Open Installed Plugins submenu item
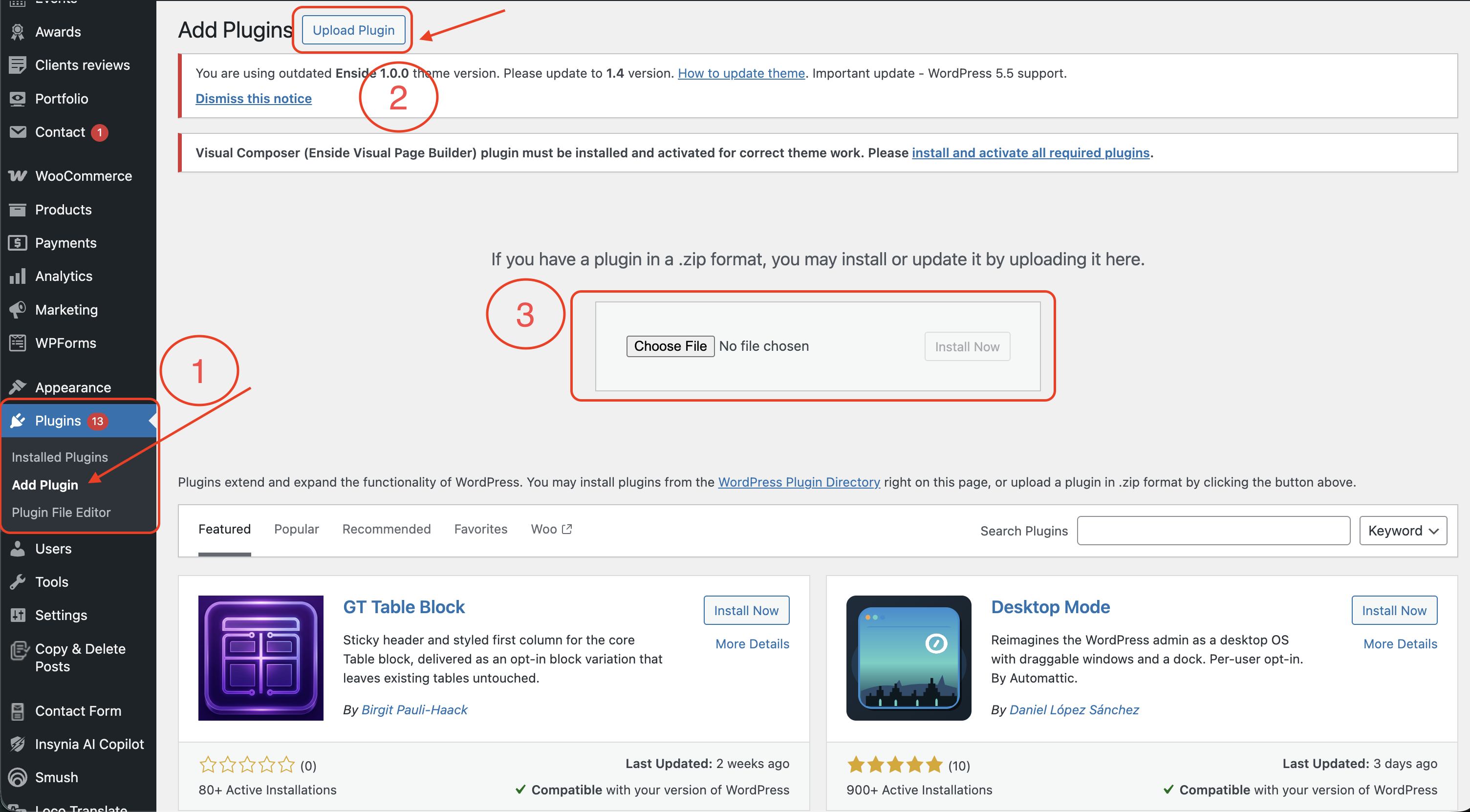The height and width of the screenshot is (812, 1470). (60, 457)
